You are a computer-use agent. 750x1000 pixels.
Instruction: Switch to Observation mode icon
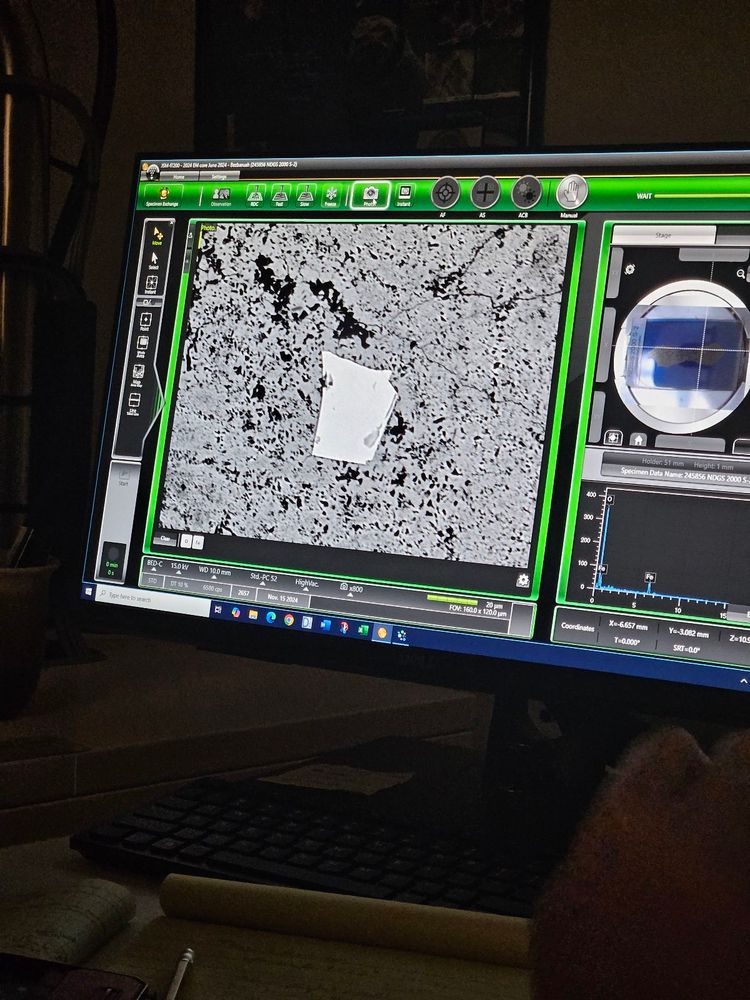221,196
